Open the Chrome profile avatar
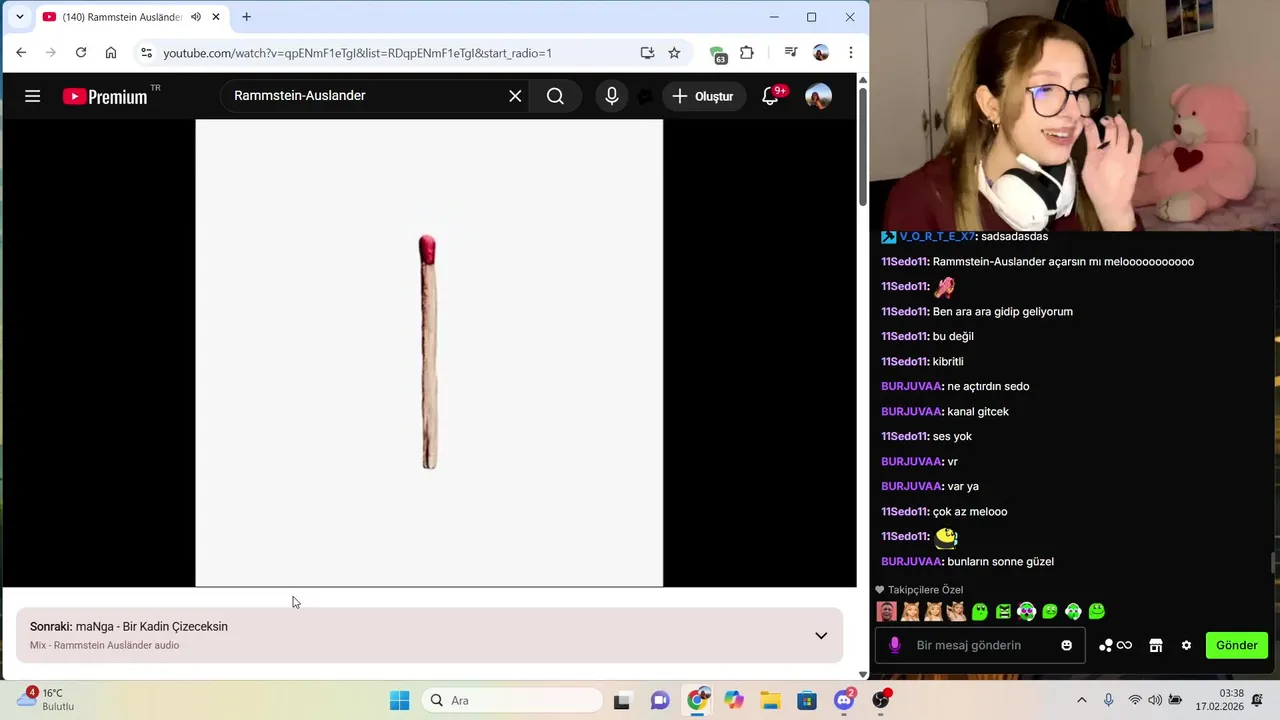1280x720 pixels. (x=821, y=53)
